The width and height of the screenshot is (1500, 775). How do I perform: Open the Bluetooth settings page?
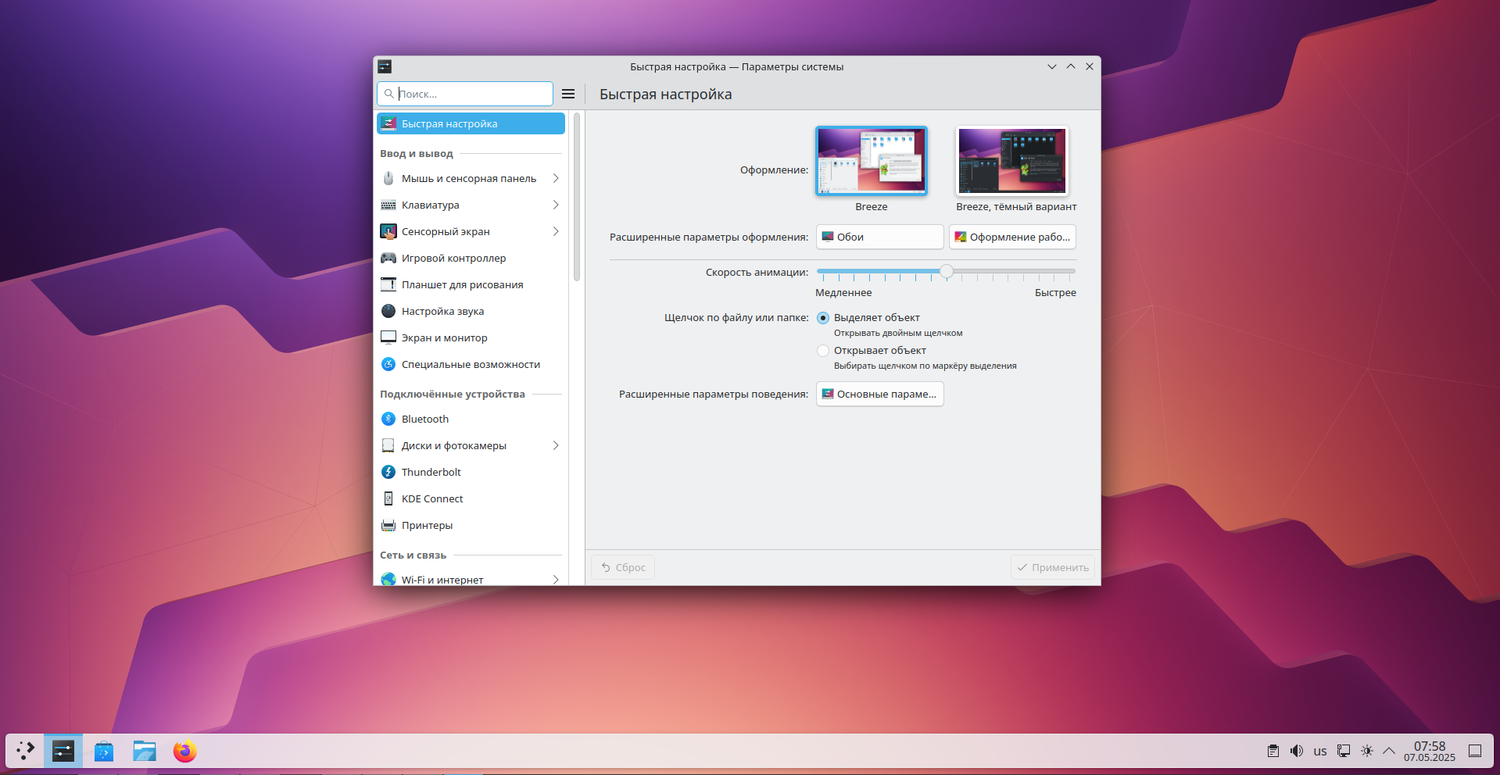coord(471,419)
